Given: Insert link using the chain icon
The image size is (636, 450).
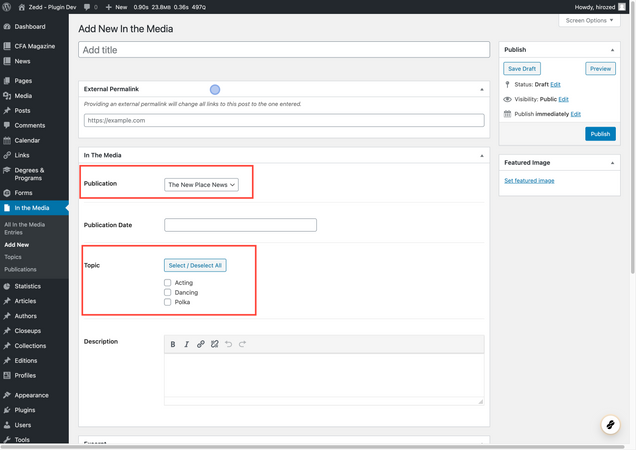Looking at the screenshot, I should click(200, 344).
